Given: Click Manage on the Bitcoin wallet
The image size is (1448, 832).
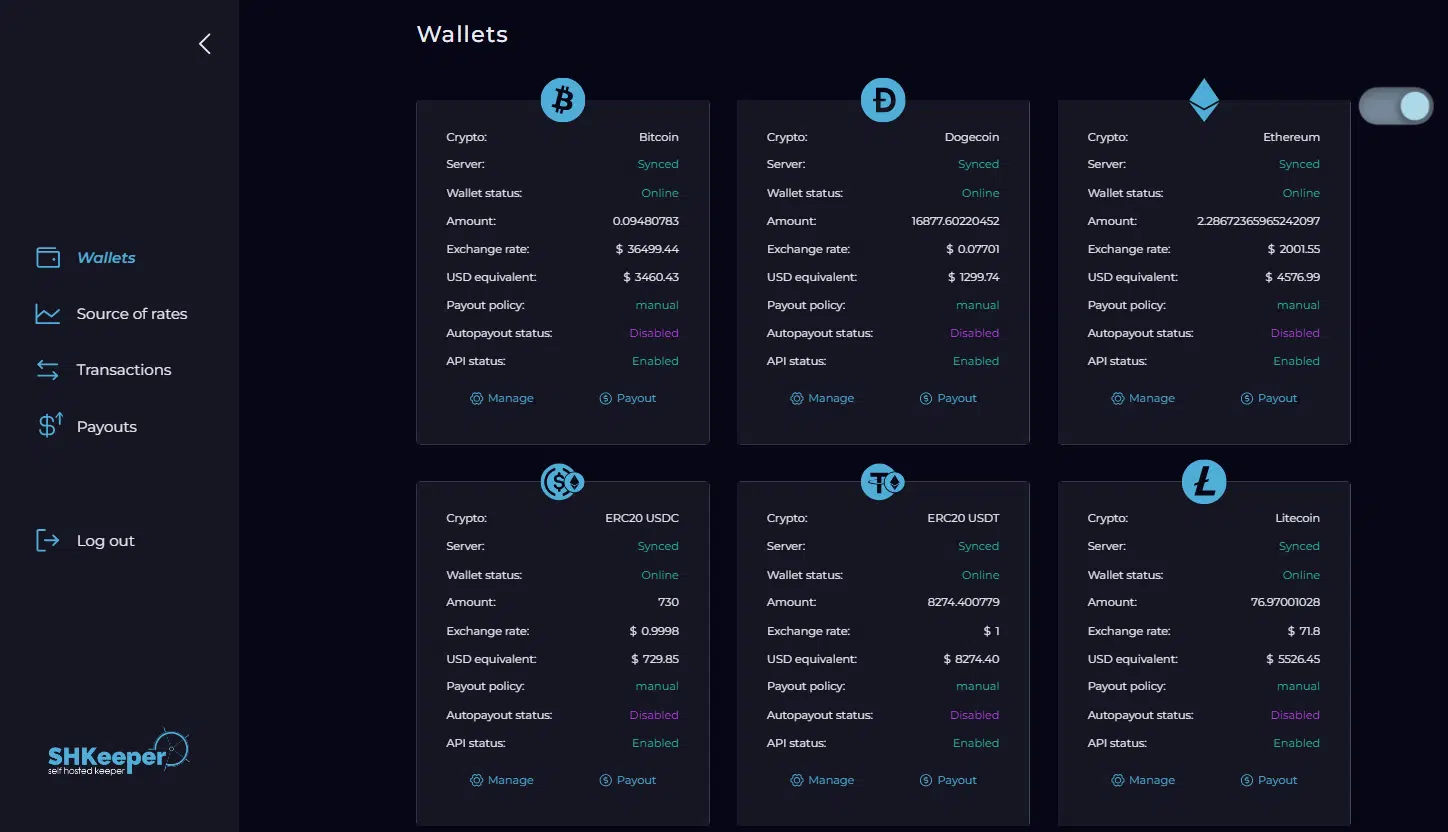Looking at the screenshot, I should coord(502,398).
